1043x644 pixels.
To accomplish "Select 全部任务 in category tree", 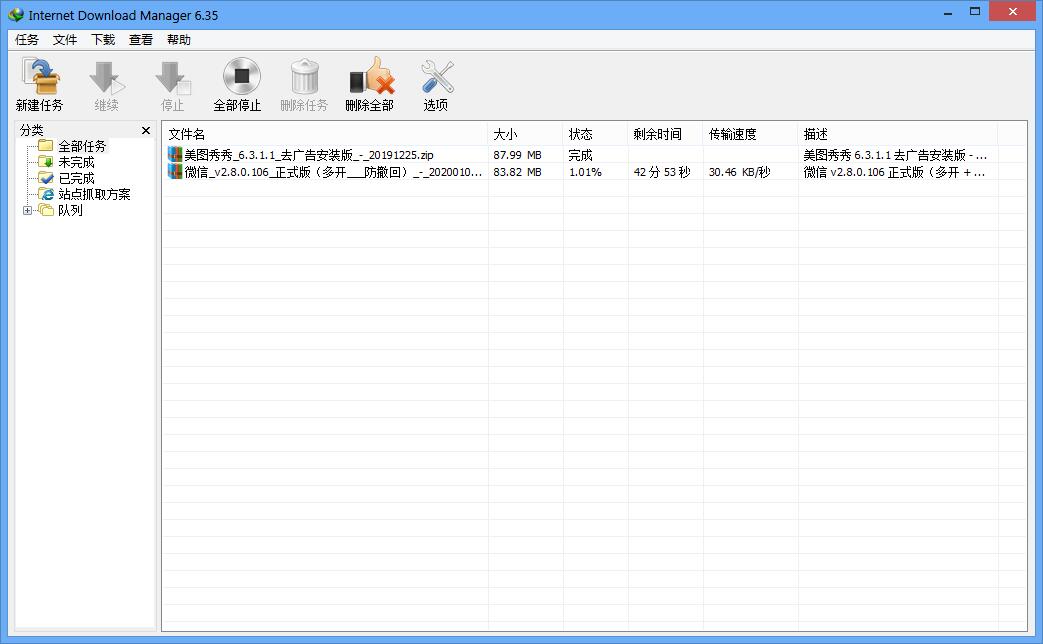I will [x=82, y=146].
